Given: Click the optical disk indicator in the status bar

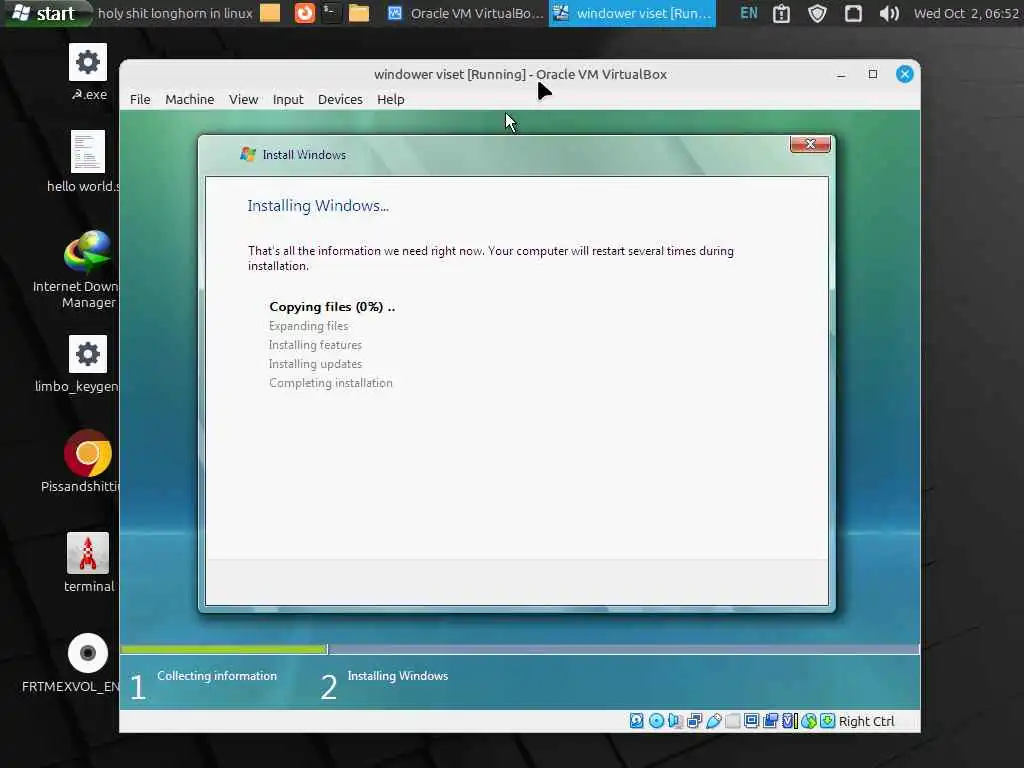Looking at the screenshot, I should (x=656, y=720).
